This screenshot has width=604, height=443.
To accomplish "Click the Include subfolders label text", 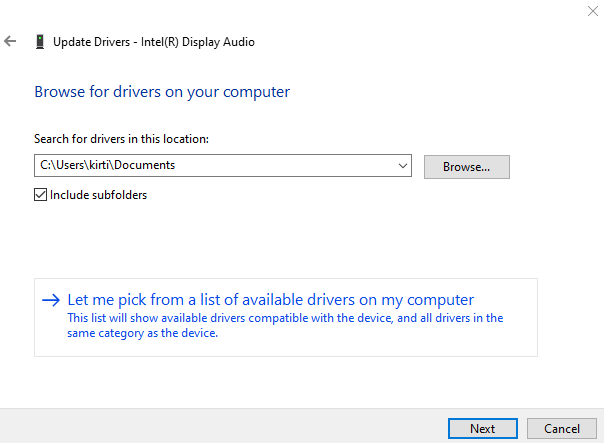I will 98,195.
